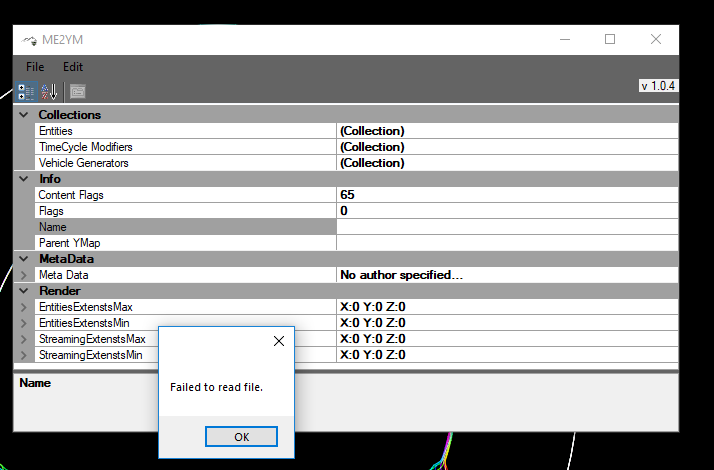Collapse the Render category
This screenshot has height=470, width=714.
[x=24, y=291]
